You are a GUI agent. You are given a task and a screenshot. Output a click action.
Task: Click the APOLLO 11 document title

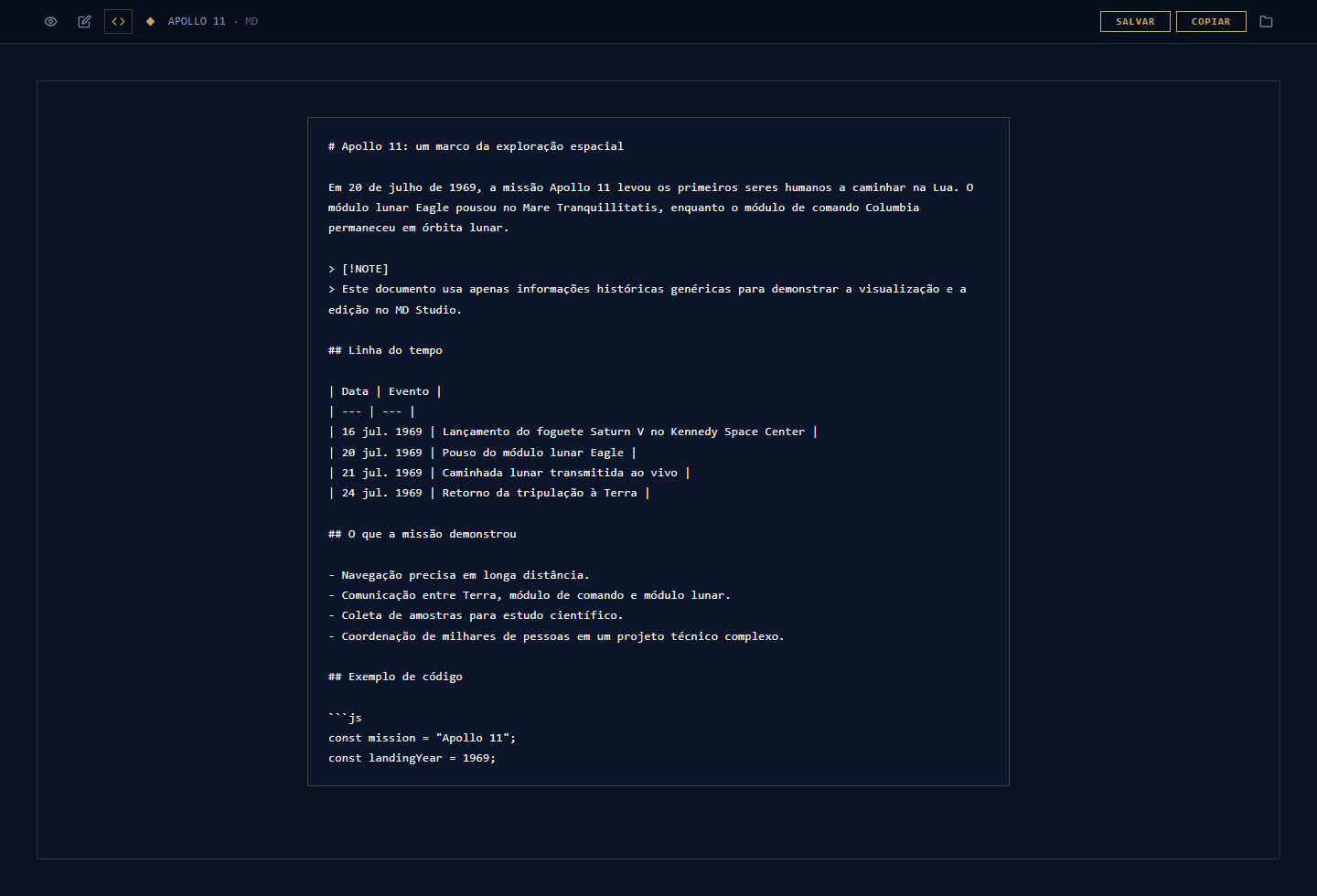[x=197, y=21]
